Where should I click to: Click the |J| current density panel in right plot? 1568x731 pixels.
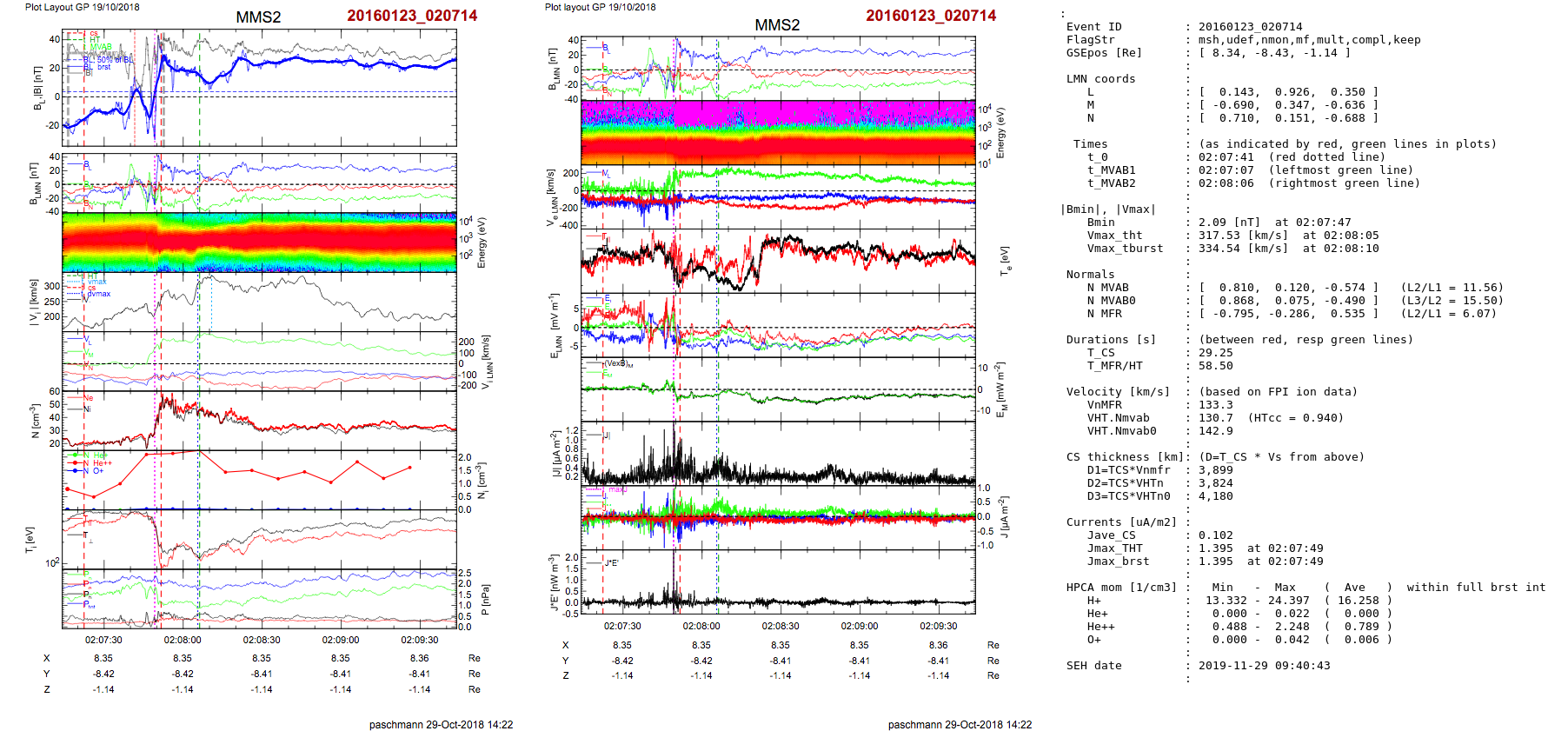coord(778,453)
